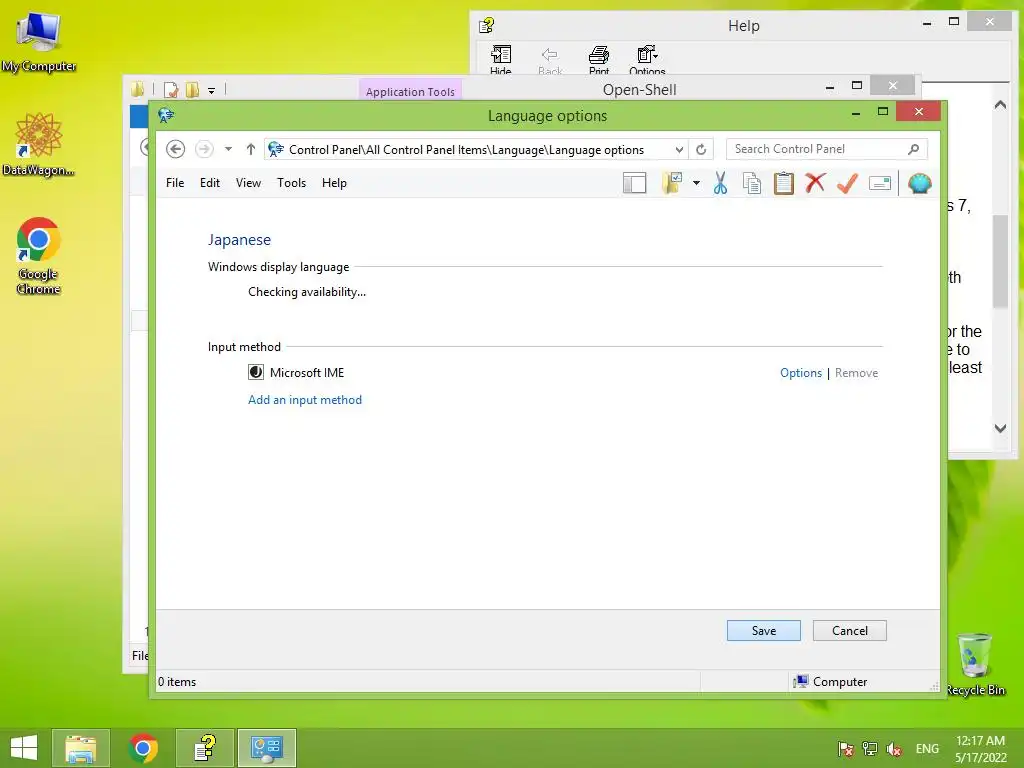Open the Tools menu
1024x768 pixels.
[291, 183]
